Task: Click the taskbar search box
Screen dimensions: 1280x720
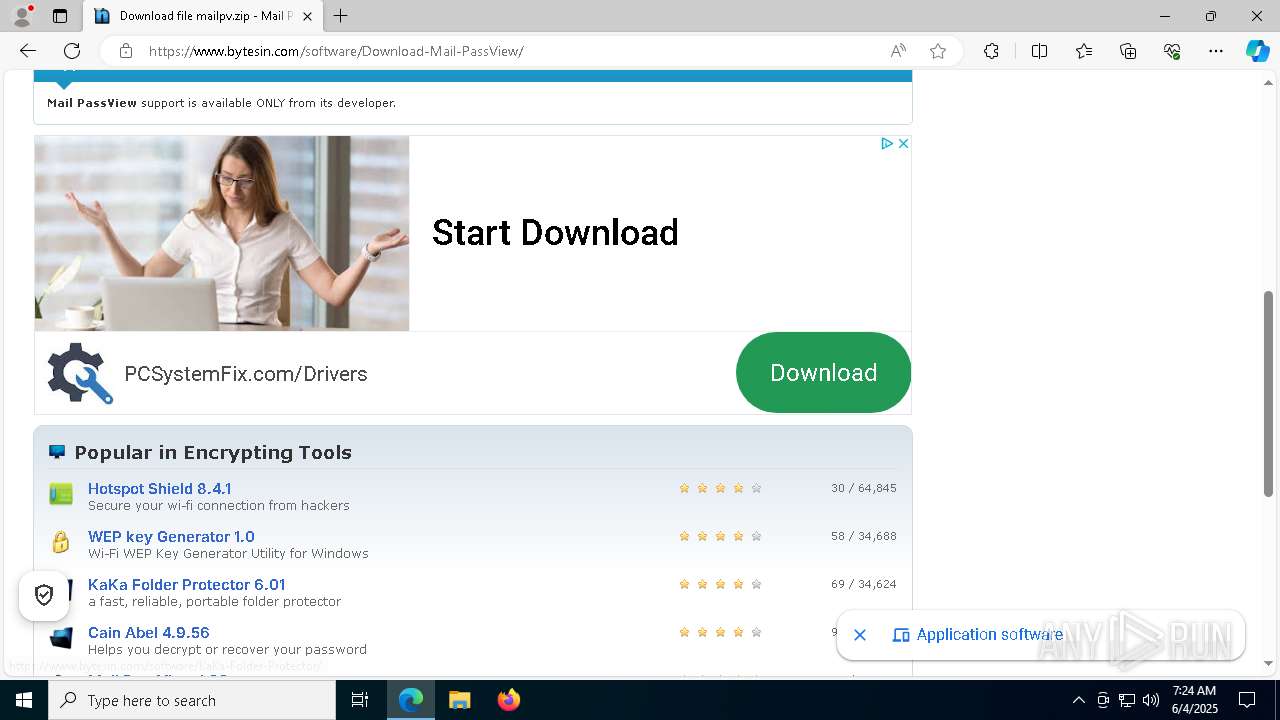Action: (192, 700)
